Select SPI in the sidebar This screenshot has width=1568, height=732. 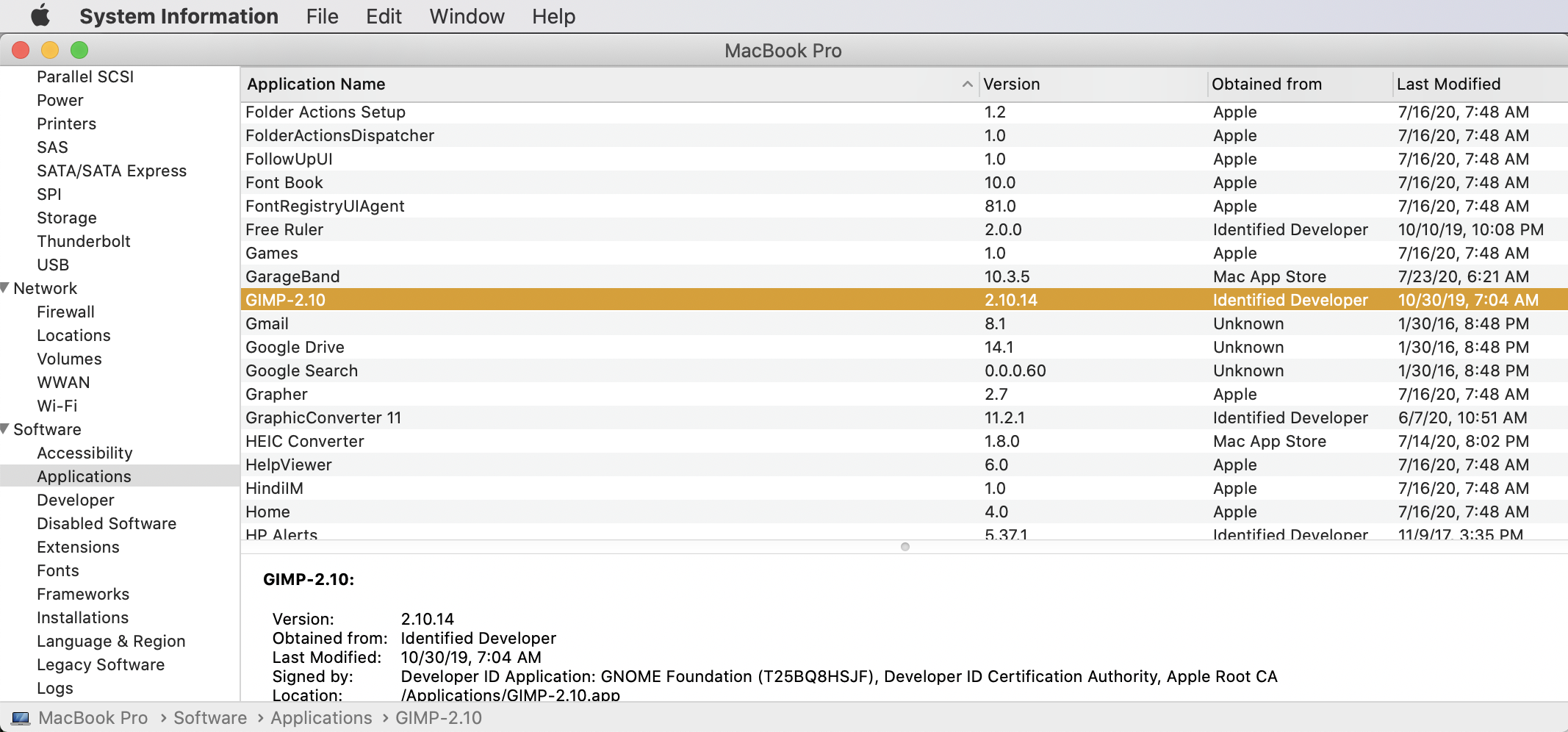click(x=49, y=194)
